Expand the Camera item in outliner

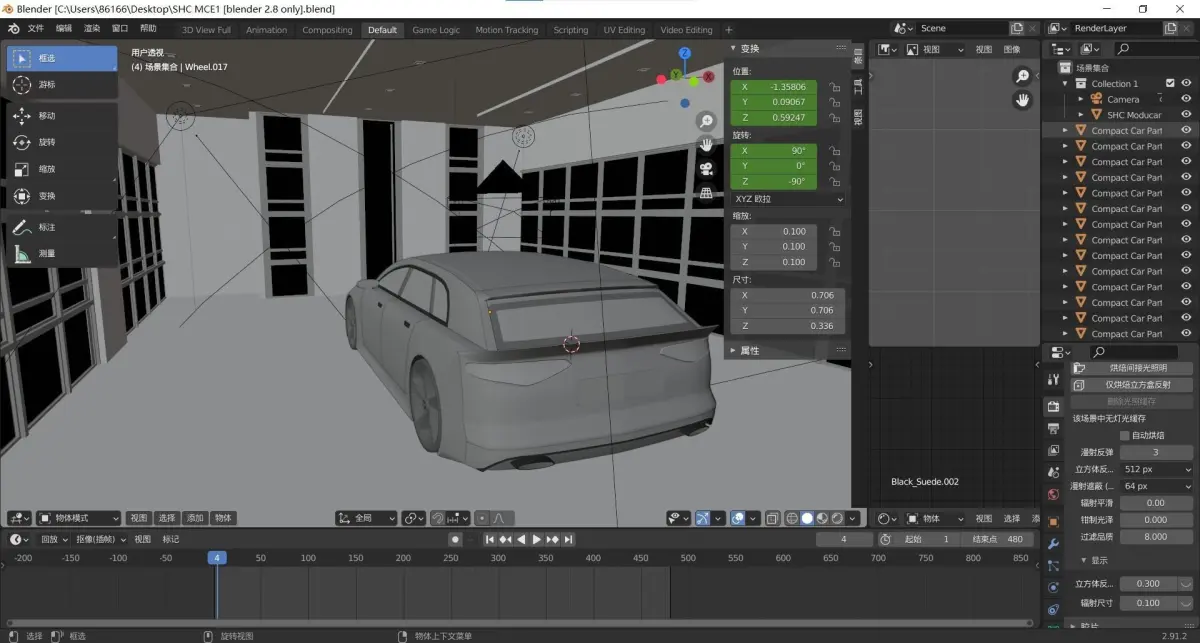tap(1081, 99)
